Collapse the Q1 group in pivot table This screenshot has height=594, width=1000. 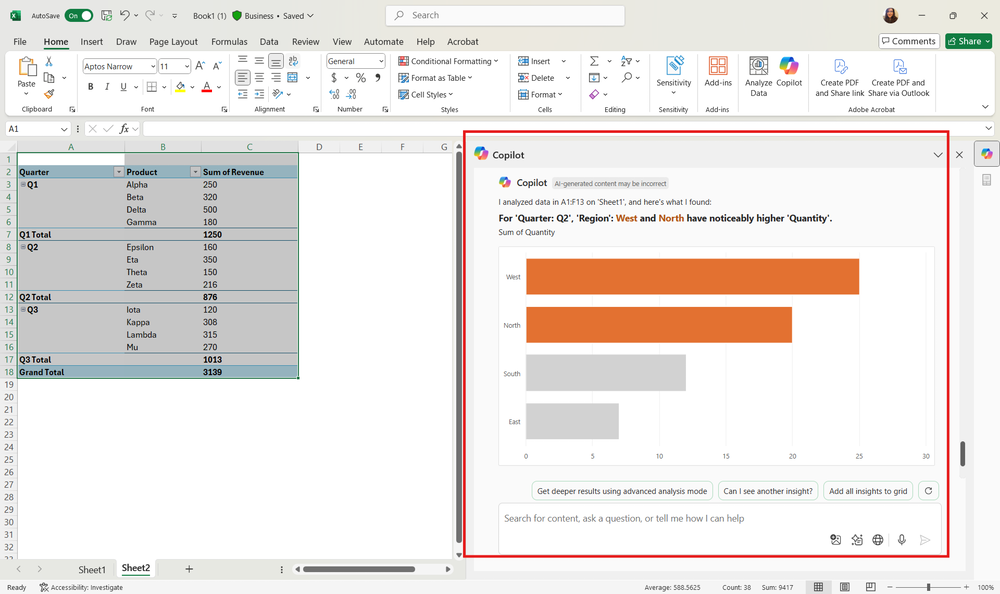[x=23, y=184]
